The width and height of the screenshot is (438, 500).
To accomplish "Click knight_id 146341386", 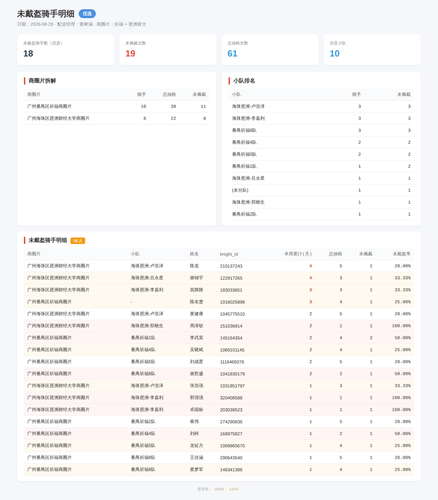I will tap(231, 470).
